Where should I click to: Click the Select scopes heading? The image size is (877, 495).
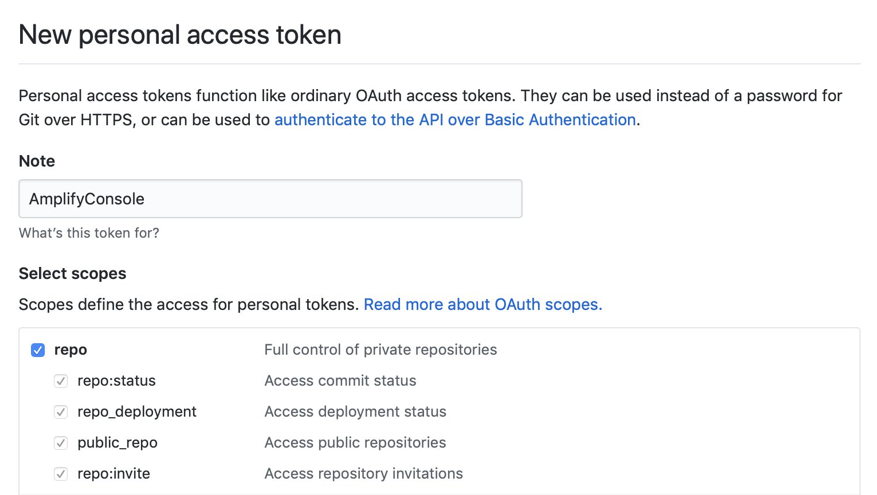72,273
